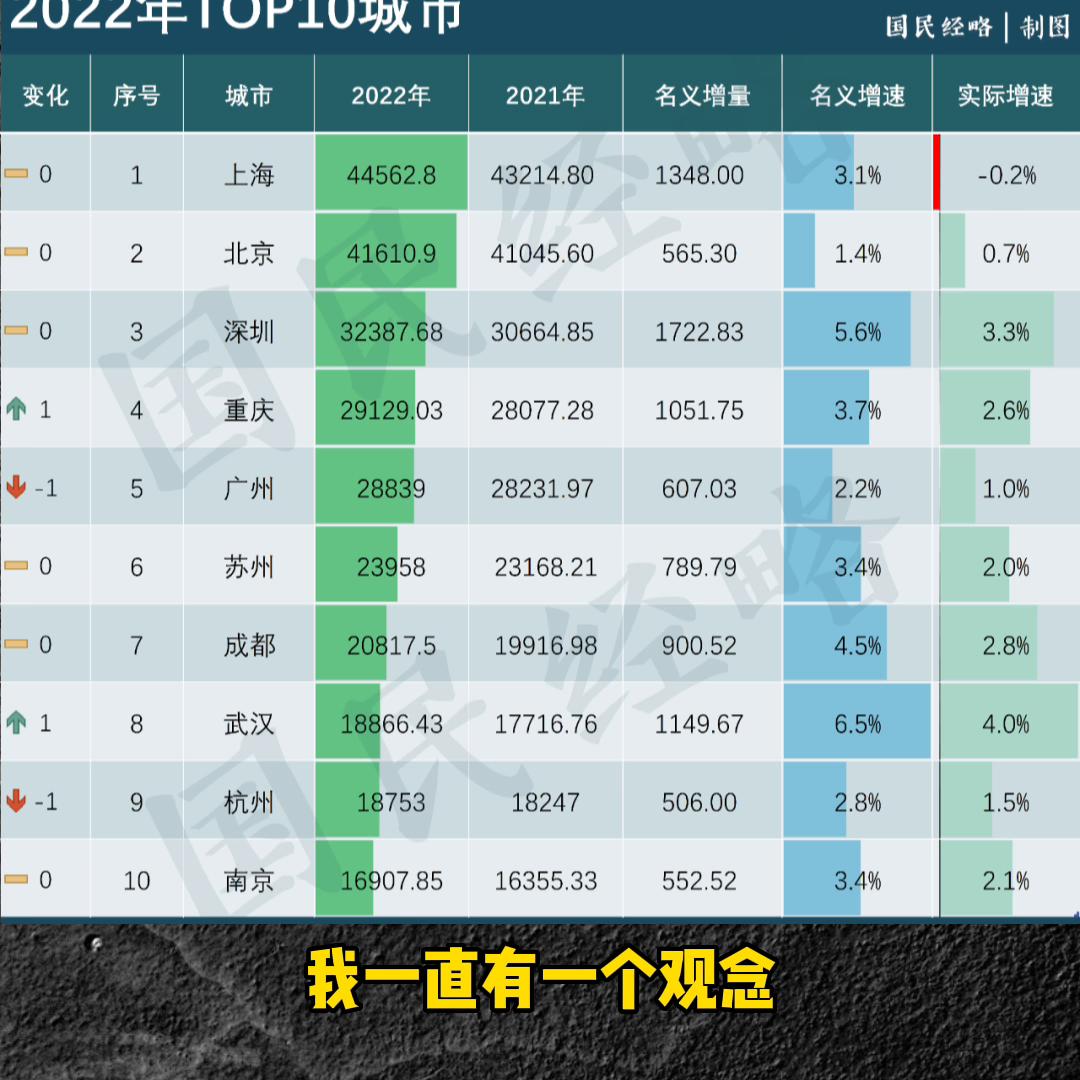This screenshot has height=1080, width=1080.
Task: Expand the 2022年 column header
Action: pos(391,93)
